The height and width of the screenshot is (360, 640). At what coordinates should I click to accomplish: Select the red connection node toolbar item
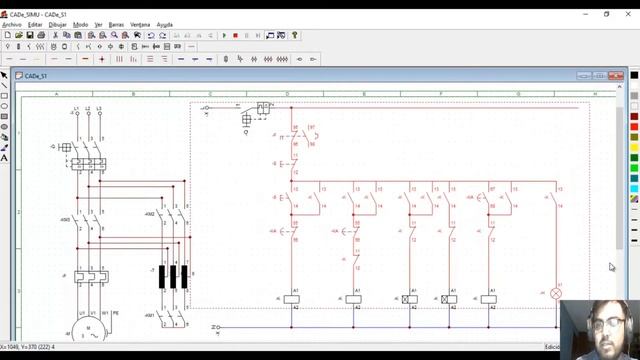point(102,59)
